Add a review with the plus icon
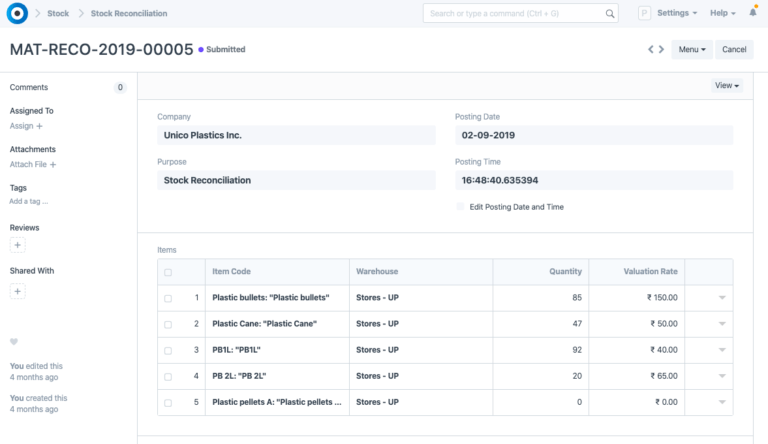The height and width of the screenshot is (444, 768). pos(17,245)
